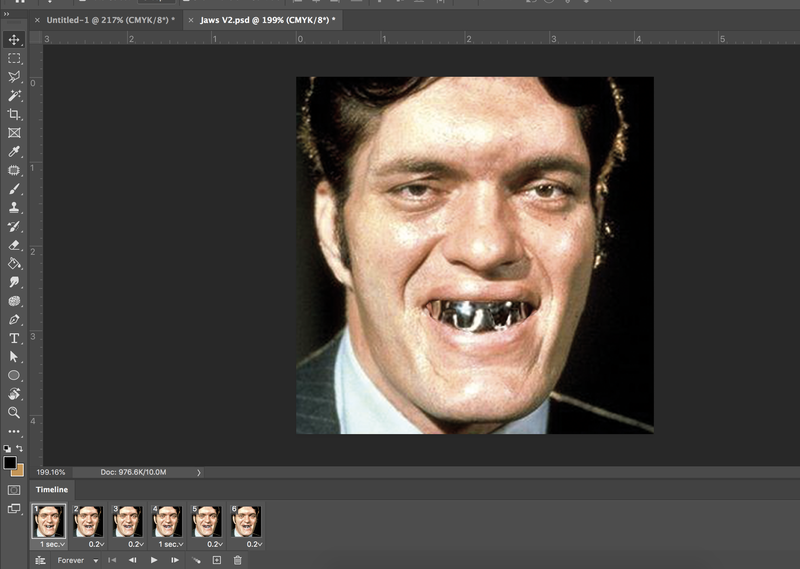
Task: Select the Zoom magnifier tool
Action: (x=14, y=412)
